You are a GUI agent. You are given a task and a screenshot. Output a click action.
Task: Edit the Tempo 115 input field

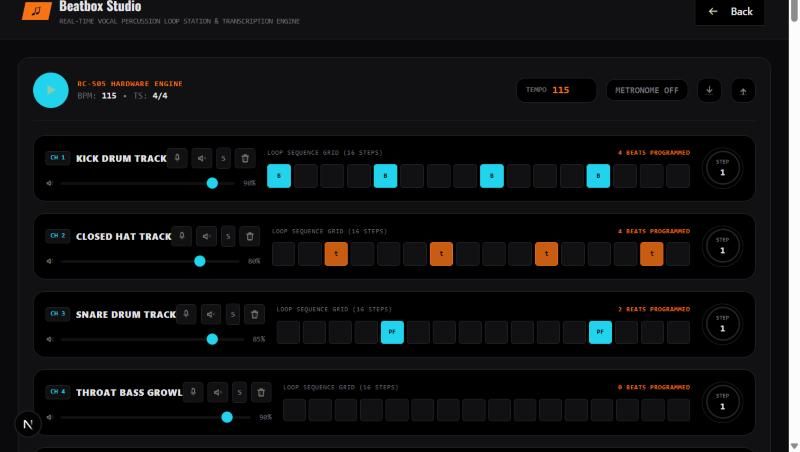(556, 90)
